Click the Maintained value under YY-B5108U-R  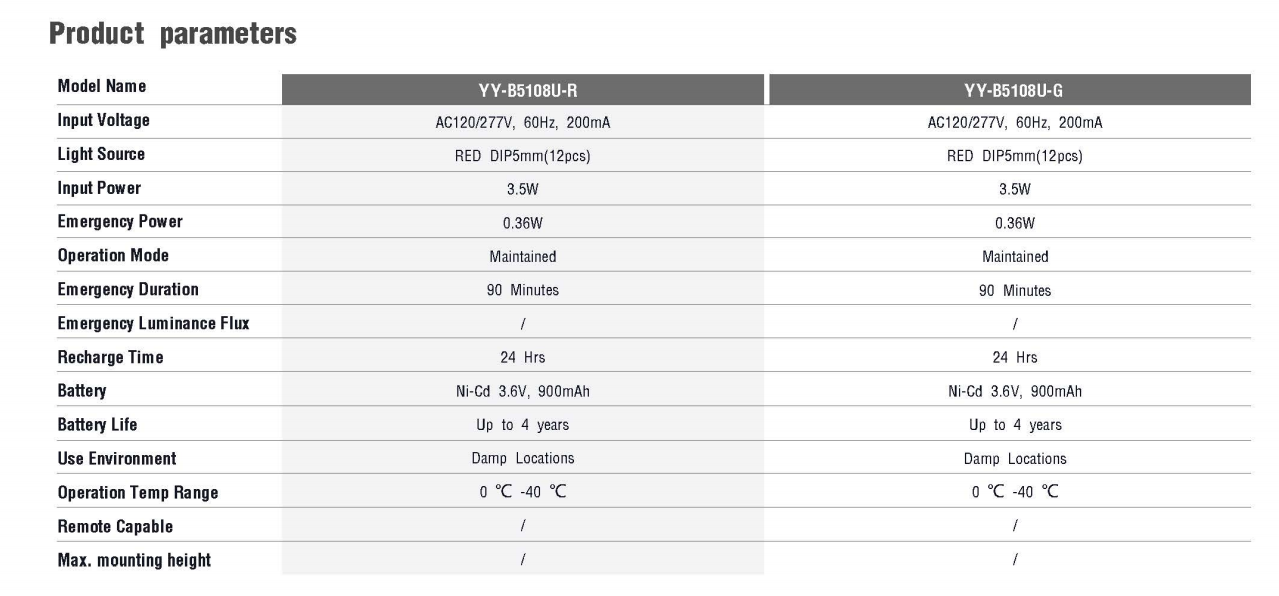click(523, 256)
